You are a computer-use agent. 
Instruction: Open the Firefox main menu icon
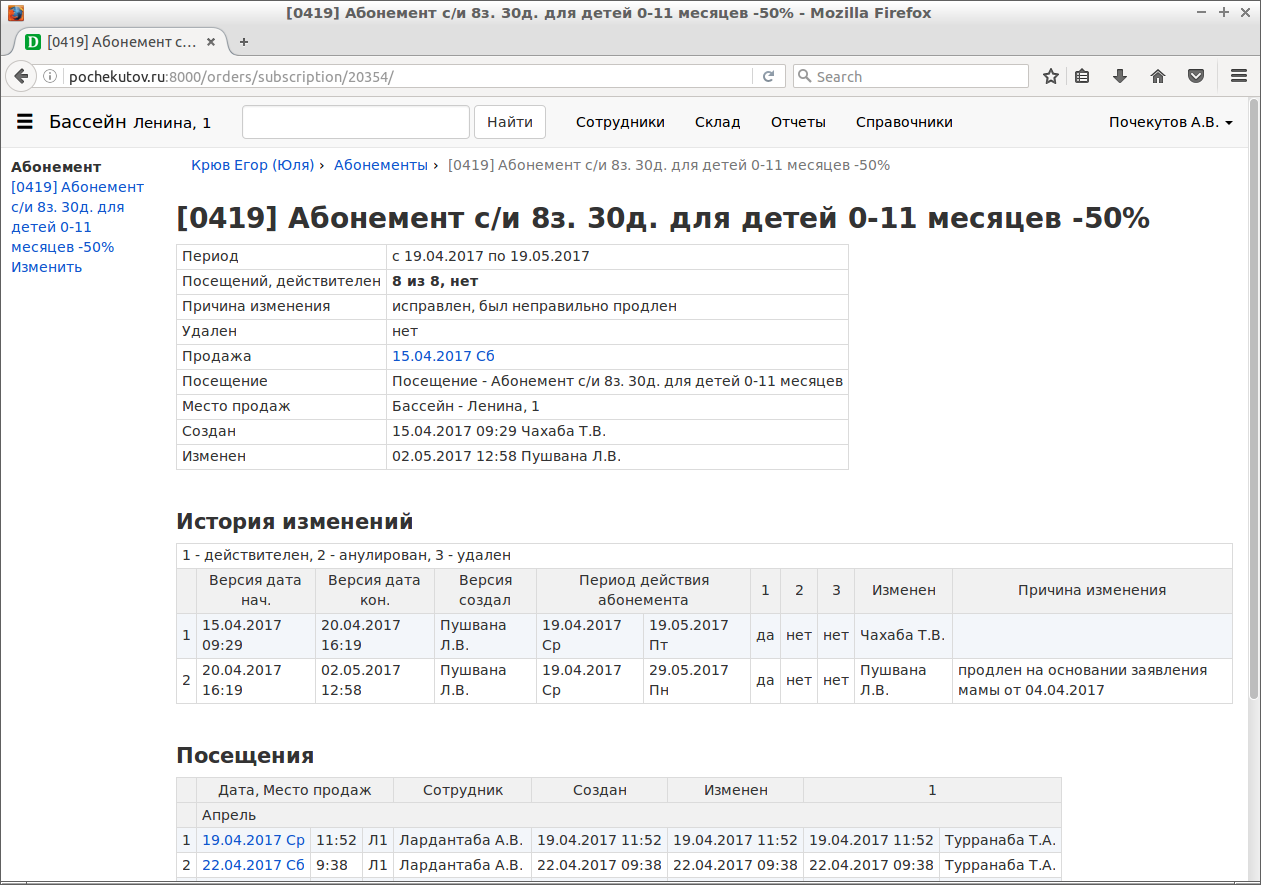[x=1238, y=76]
